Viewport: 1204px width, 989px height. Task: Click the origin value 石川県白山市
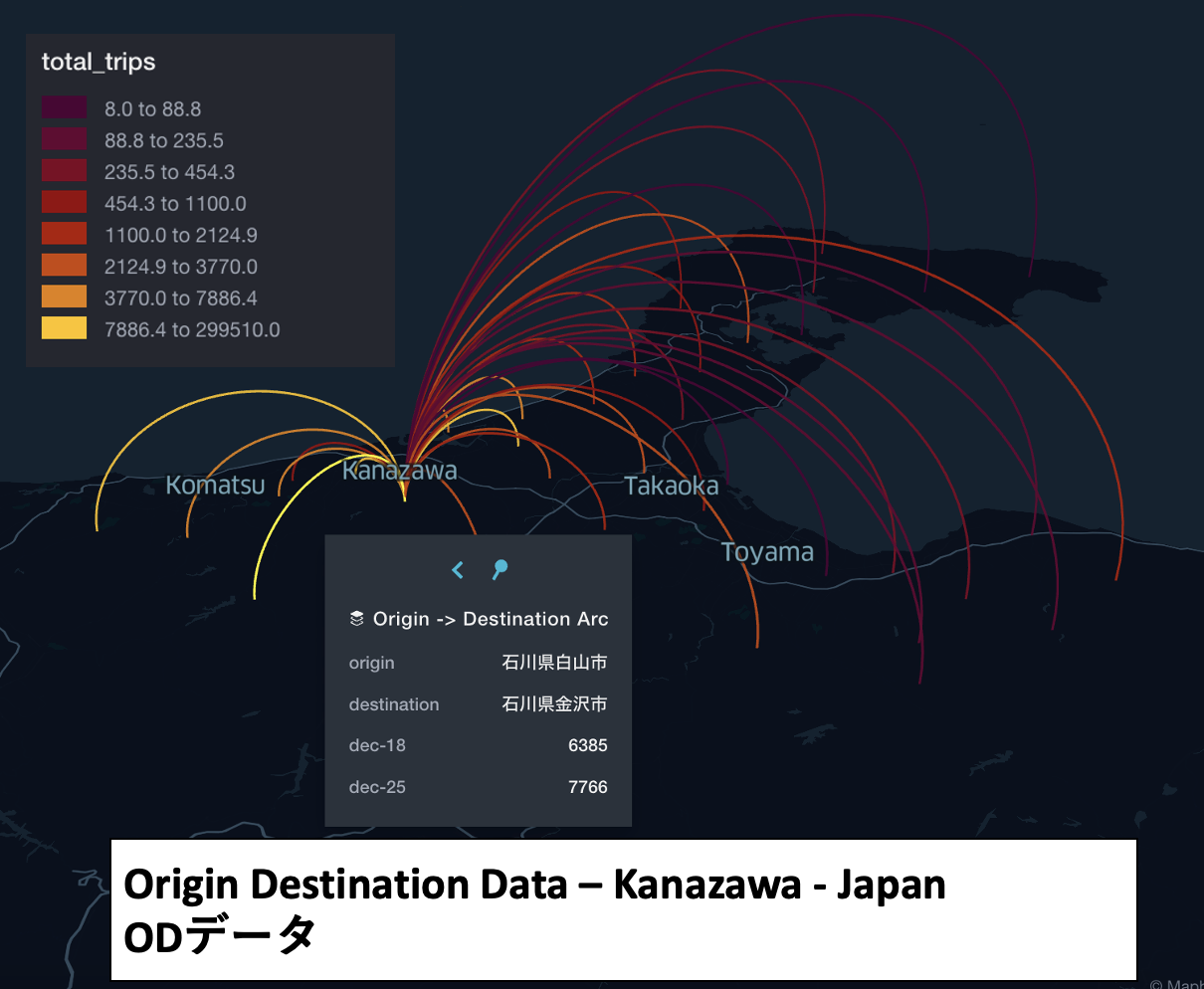tap(555, 663)
